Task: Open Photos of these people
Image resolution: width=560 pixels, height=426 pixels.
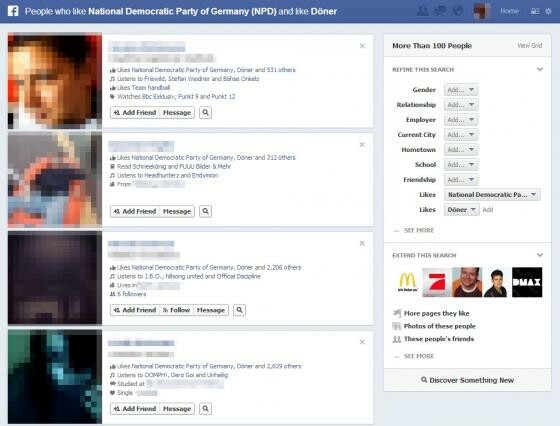Action: tap(439, 326)
